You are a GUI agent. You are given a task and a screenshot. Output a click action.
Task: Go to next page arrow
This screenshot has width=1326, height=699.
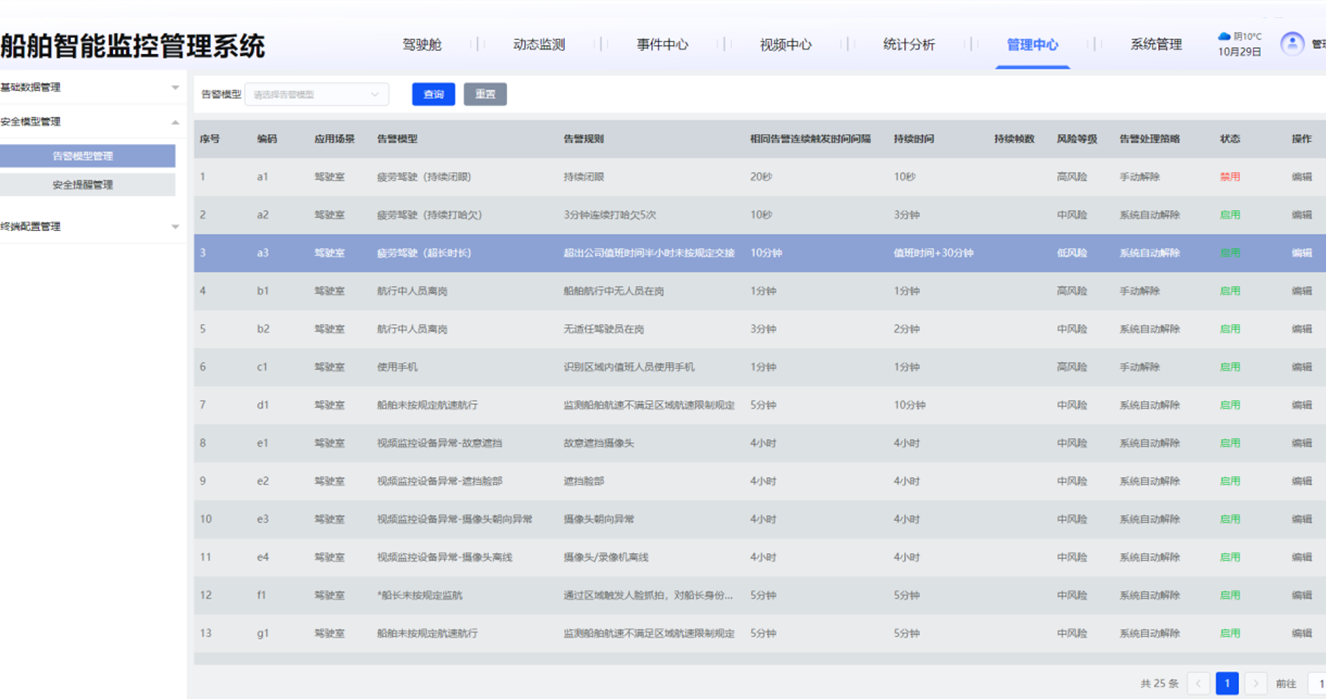tap(1256, 684)
